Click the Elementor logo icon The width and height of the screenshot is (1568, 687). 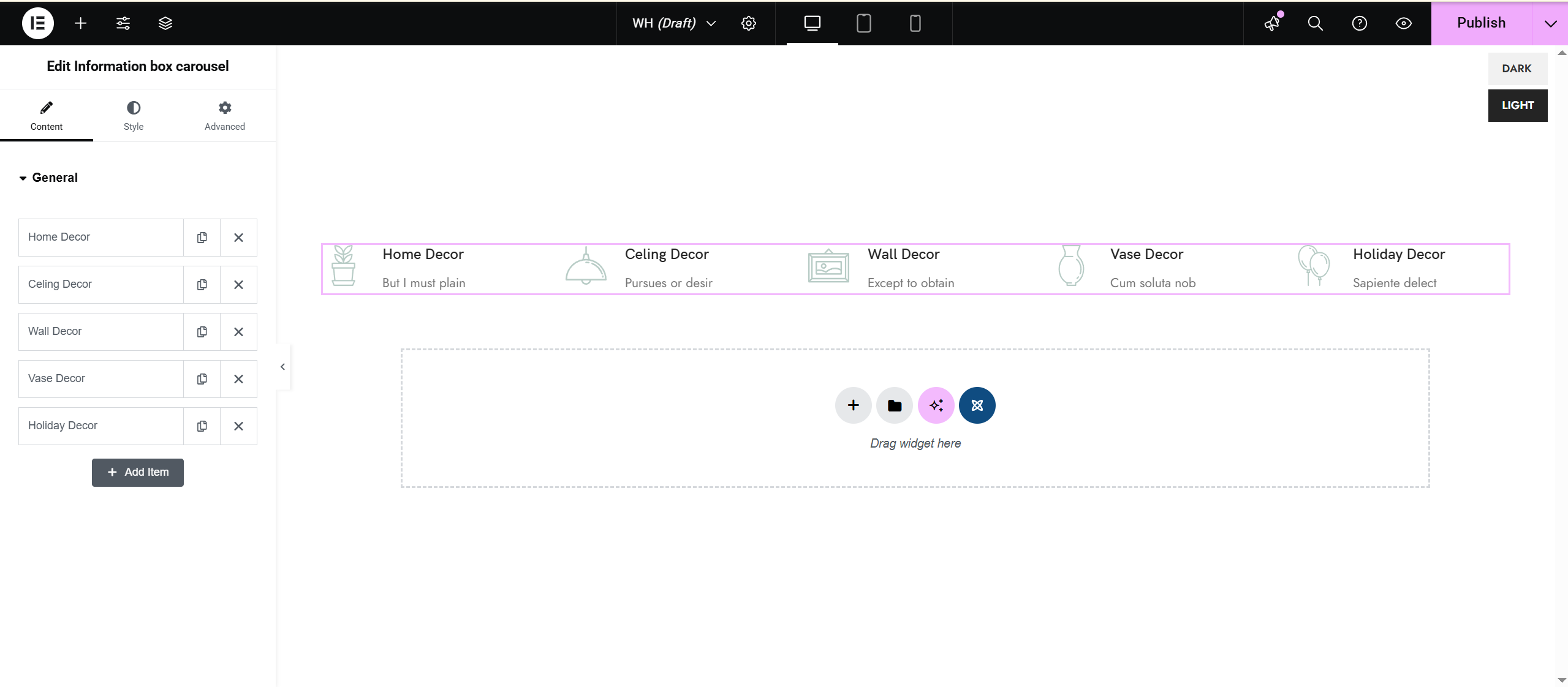pyautogui.click(x=37, y=23)
